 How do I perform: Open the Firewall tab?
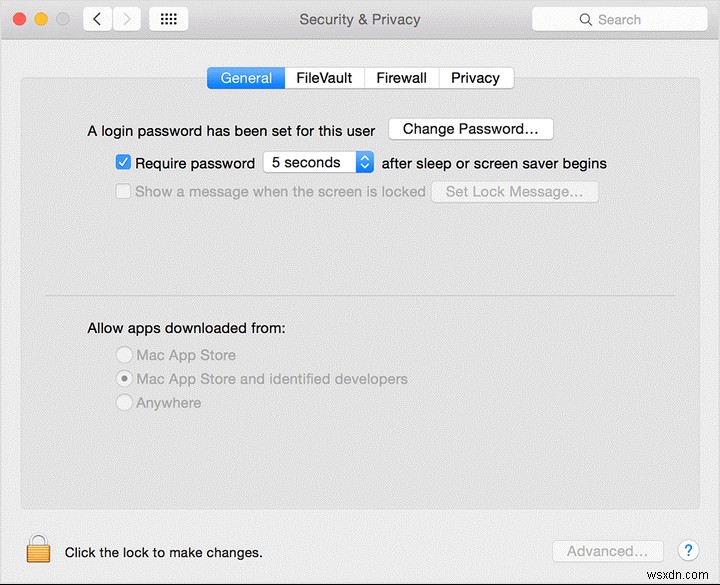click(401, 78)
